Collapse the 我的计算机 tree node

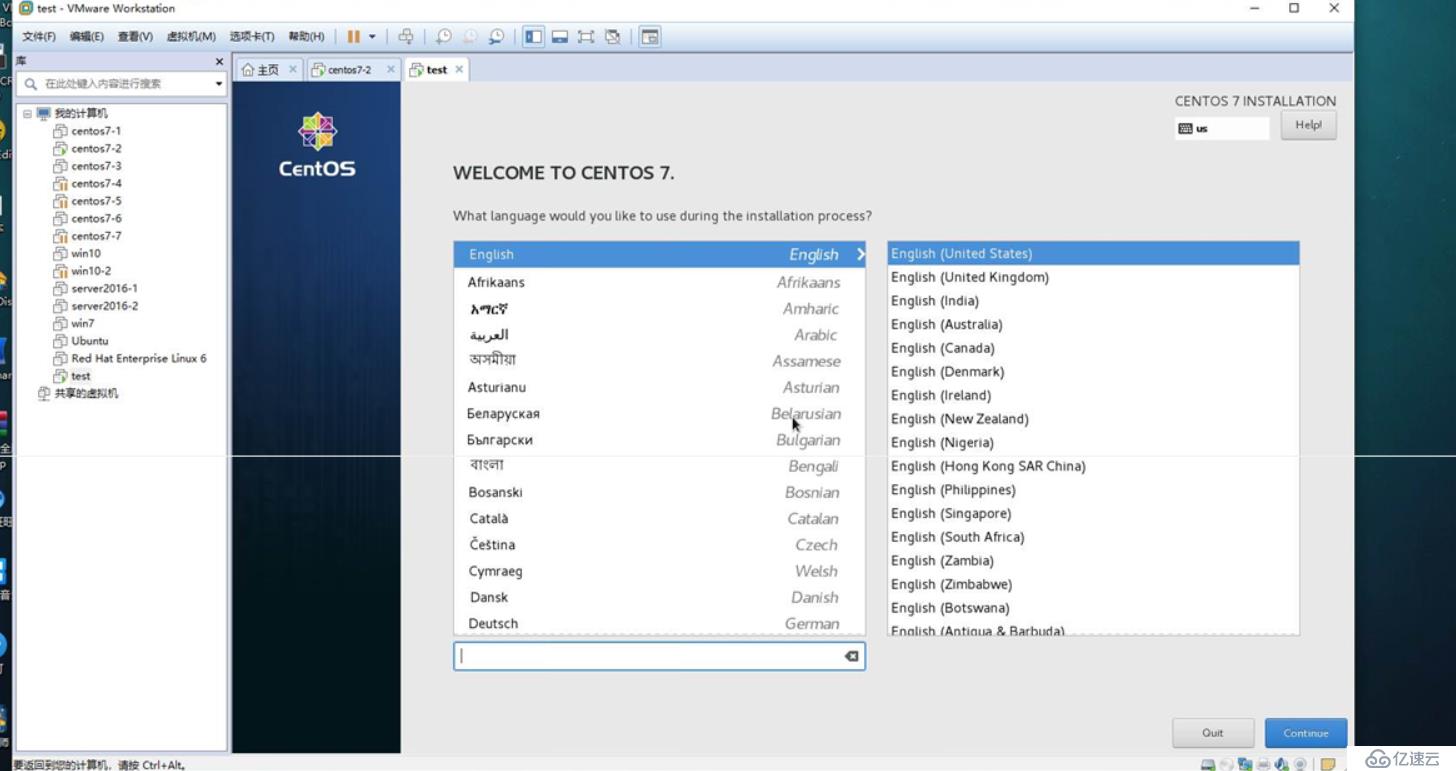27,114
